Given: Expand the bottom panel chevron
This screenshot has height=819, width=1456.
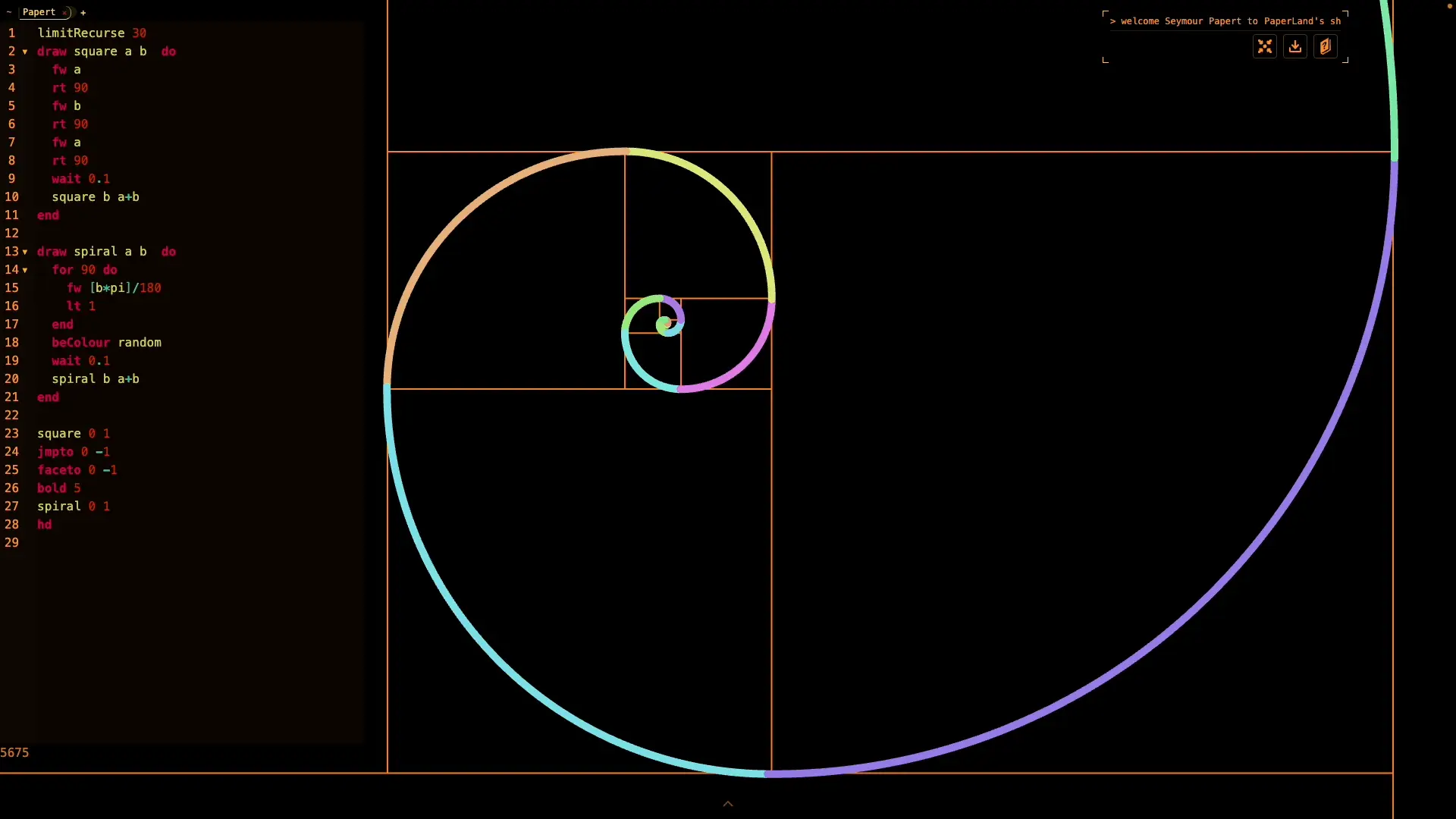Looking at the screenshot, I should pos(727,804).
